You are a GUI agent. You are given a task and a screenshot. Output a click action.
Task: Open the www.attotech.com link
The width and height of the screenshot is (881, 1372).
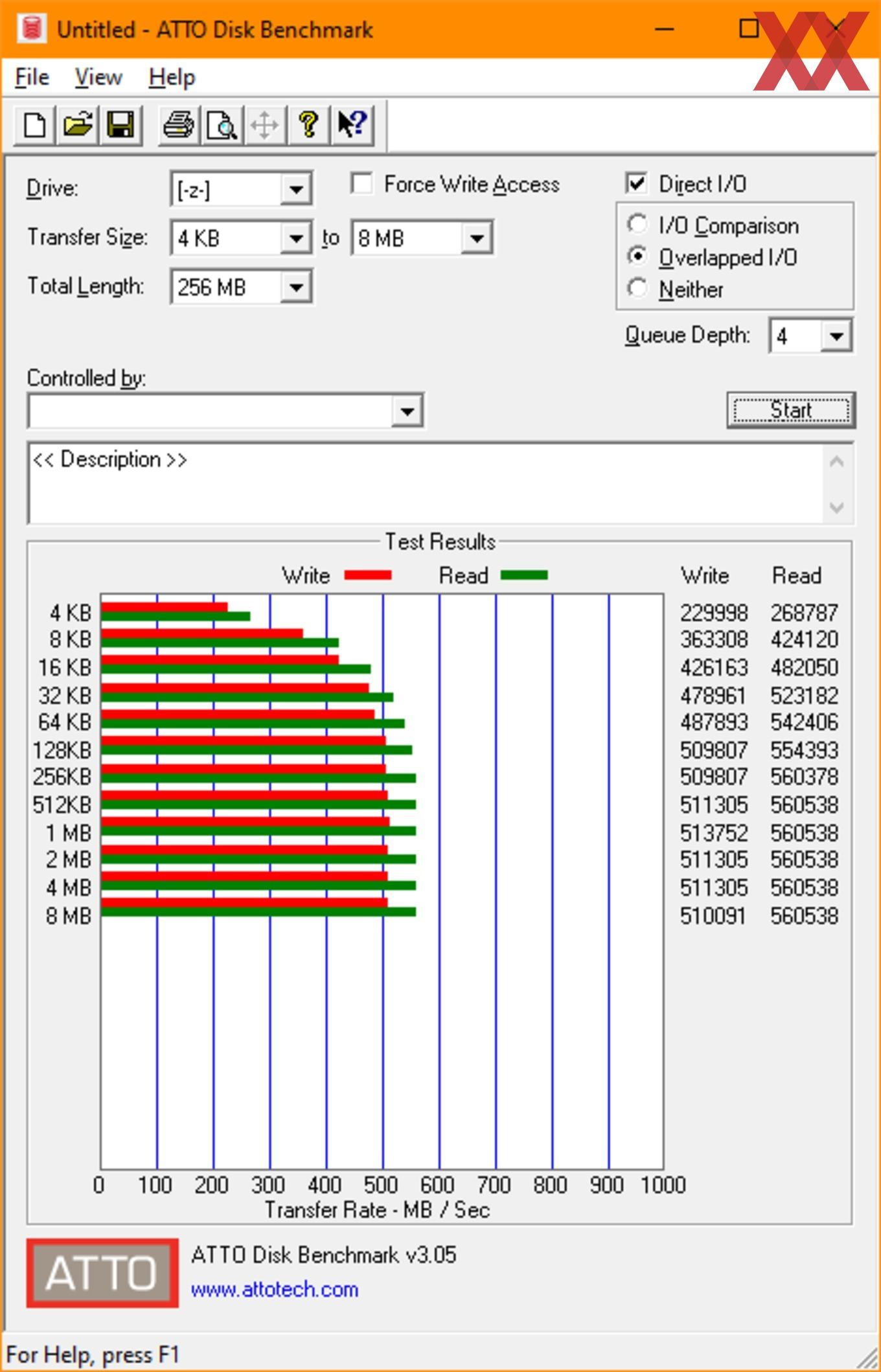[x=274, y=1289]
